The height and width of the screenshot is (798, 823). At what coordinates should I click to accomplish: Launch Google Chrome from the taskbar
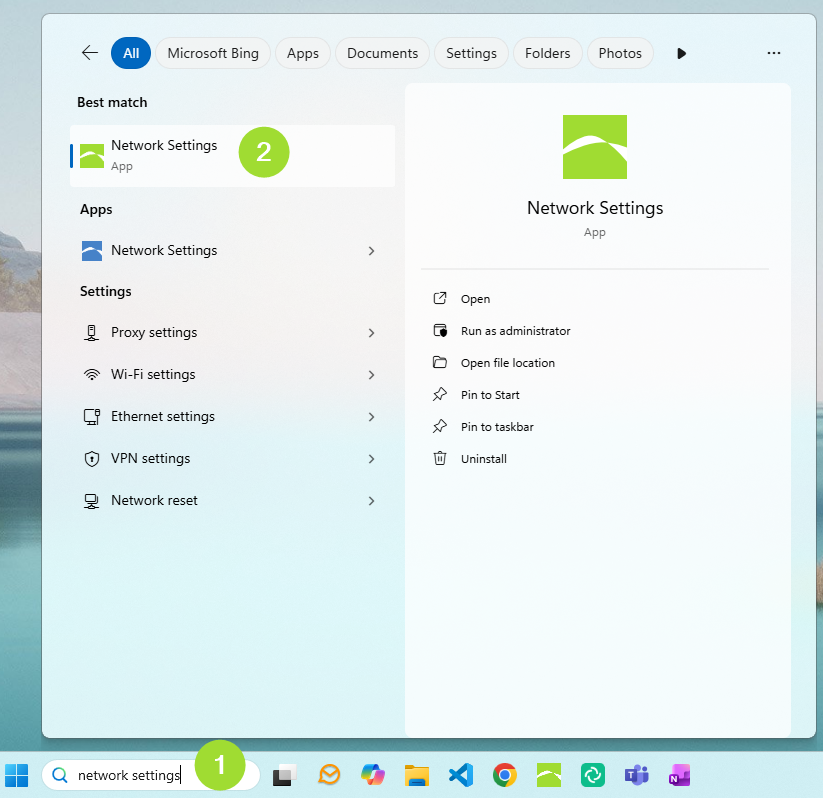coord(505,775)
